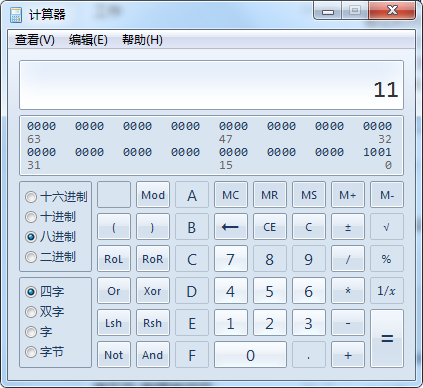
Task: Click the digit 9 button
Action: (x=309, y=259)
